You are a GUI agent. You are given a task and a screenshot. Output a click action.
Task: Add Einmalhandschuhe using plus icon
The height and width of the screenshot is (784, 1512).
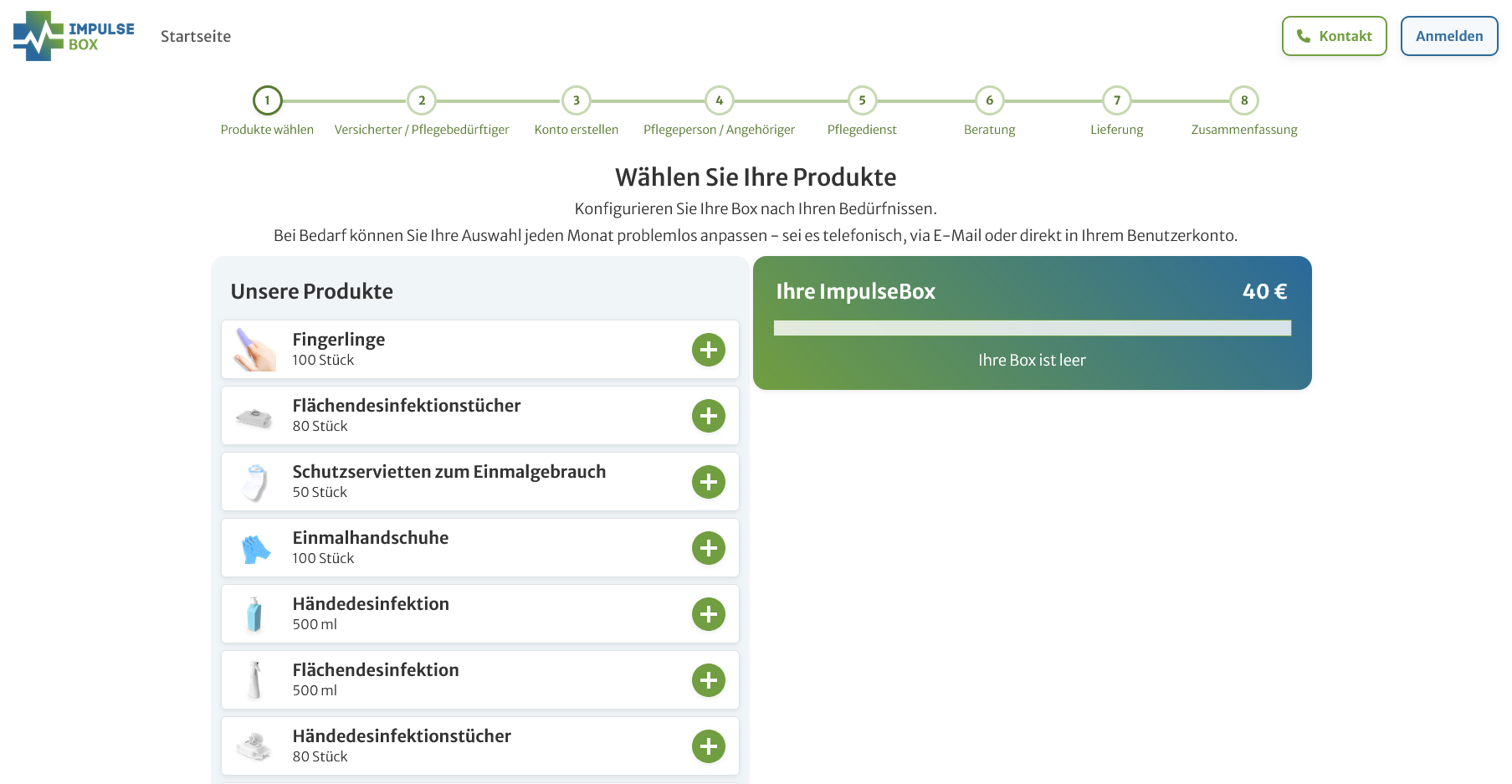point(708,548)
